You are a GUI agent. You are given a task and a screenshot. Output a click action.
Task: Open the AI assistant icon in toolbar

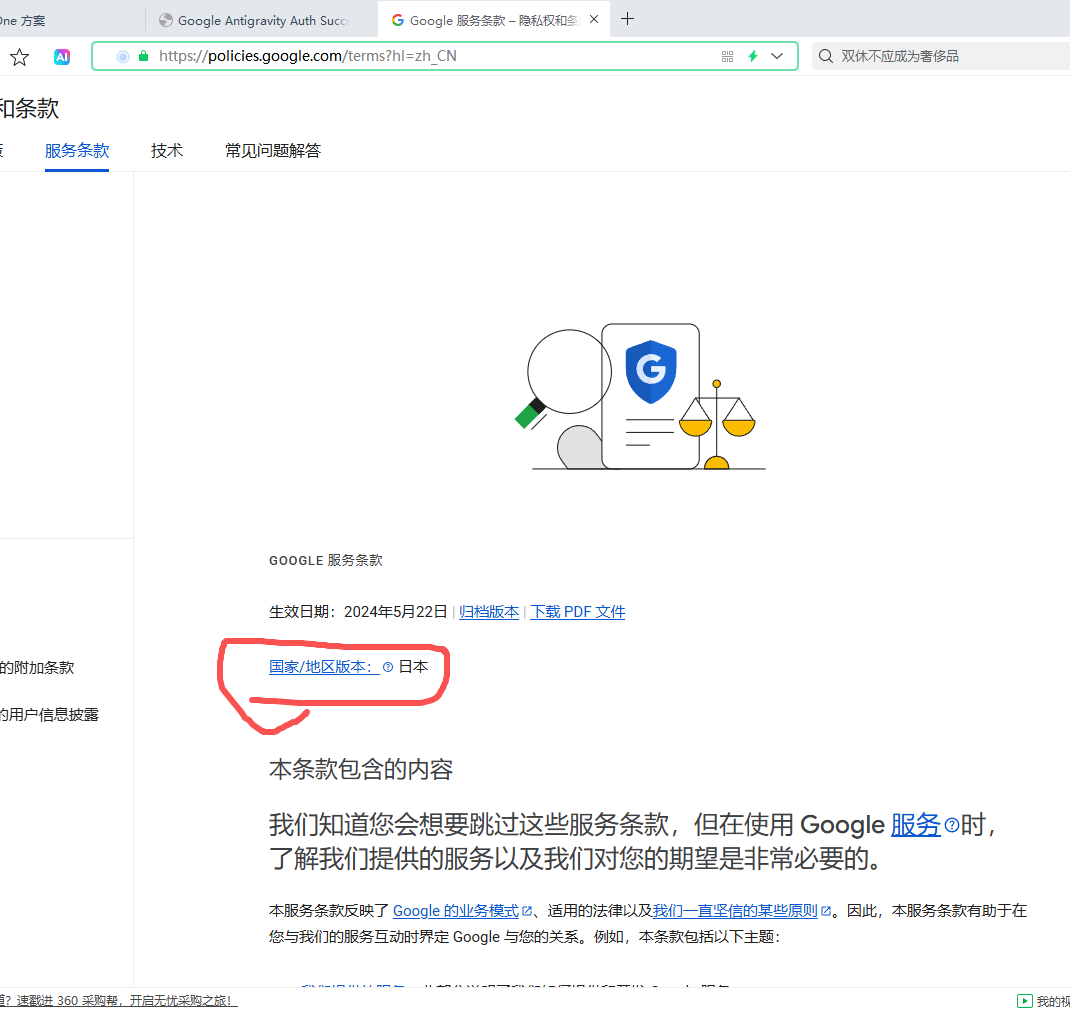tap(62, 57)
